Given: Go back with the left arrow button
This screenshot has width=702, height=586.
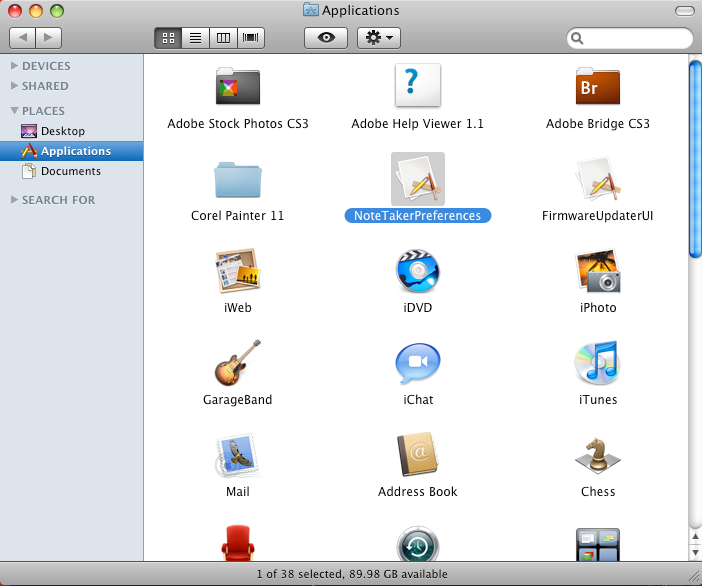Looking at the screenshot, I should click(22, 38).
